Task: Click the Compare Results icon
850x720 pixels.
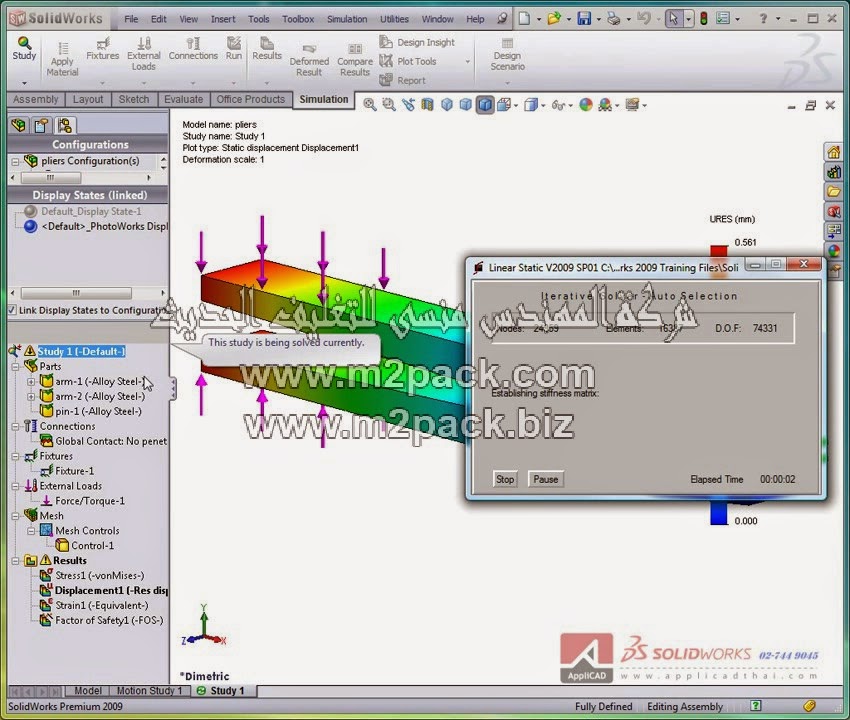Action: 355,49
